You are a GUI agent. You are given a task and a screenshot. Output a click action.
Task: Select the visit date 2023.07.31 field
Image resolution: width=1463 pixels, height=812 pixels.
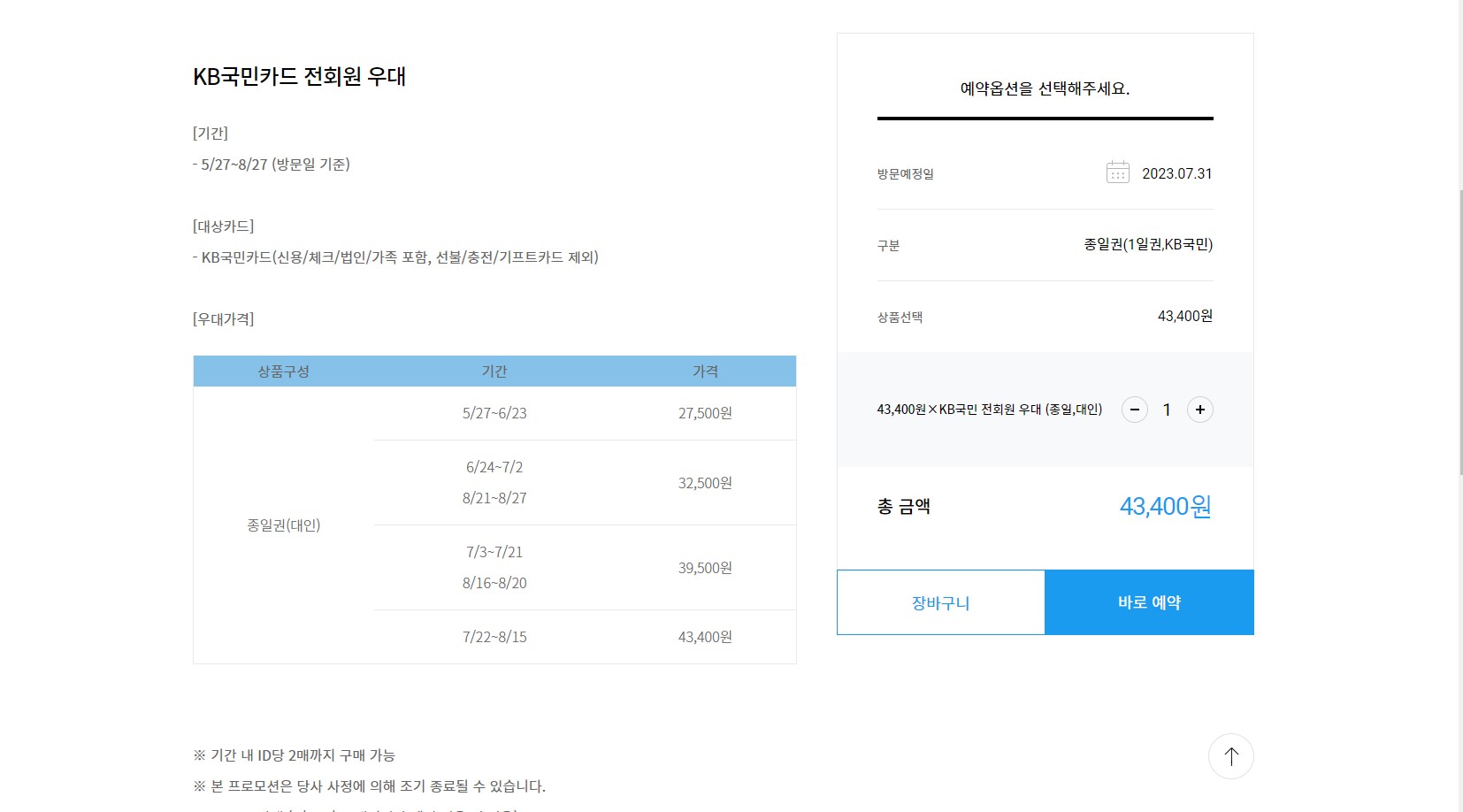click(1177, 173)
